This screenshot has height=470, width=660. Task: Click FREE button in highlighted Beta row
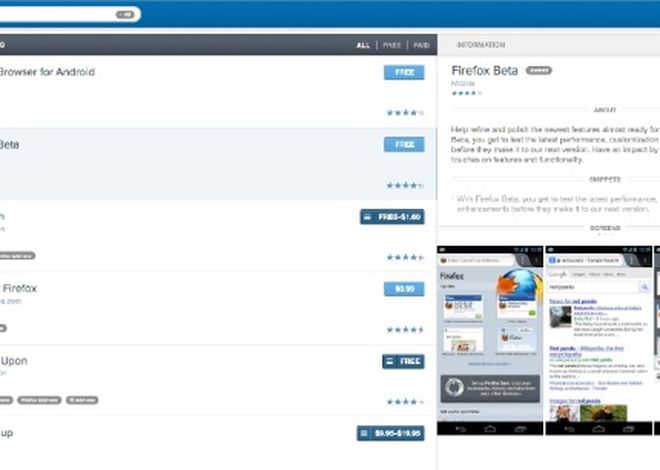point(404,145)
